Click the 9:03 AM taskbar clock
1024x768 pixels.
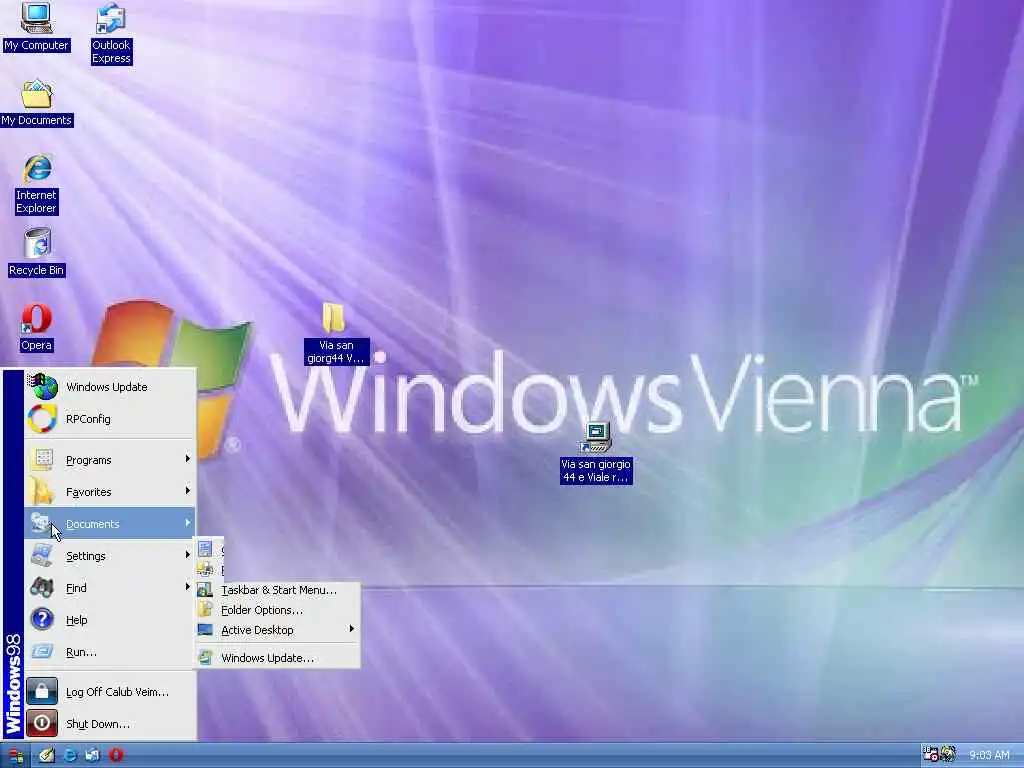tap(989, 756)
